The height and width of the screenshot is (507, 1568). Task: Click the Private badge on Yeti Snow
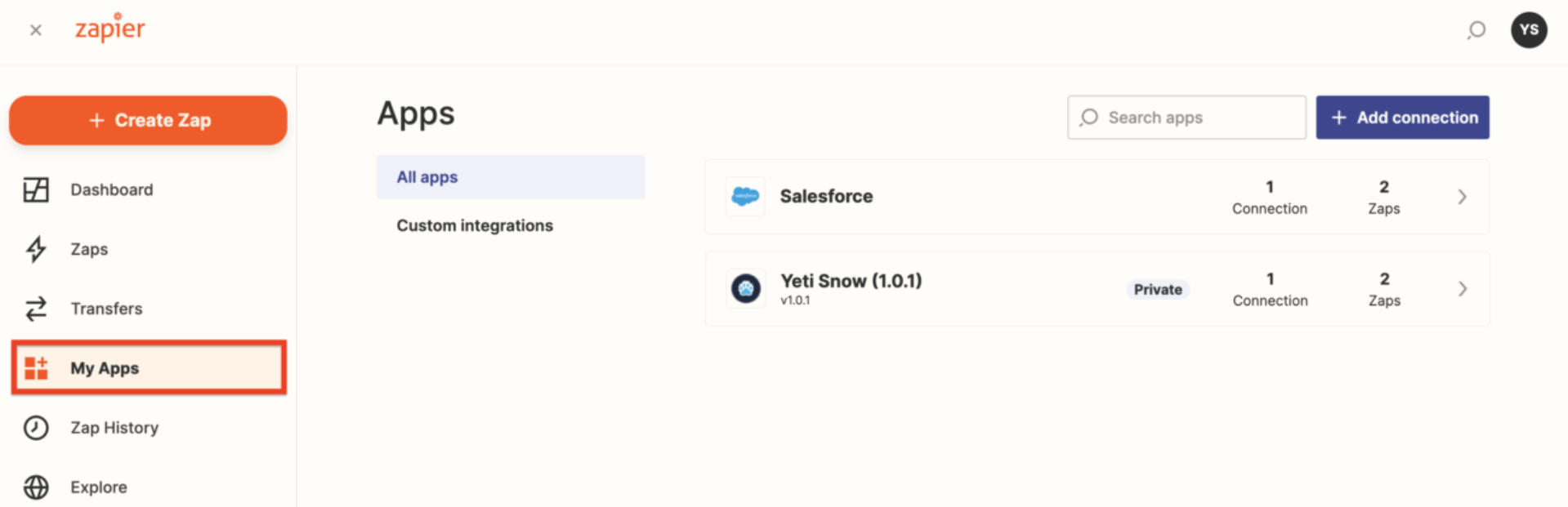pos(1158,289)
